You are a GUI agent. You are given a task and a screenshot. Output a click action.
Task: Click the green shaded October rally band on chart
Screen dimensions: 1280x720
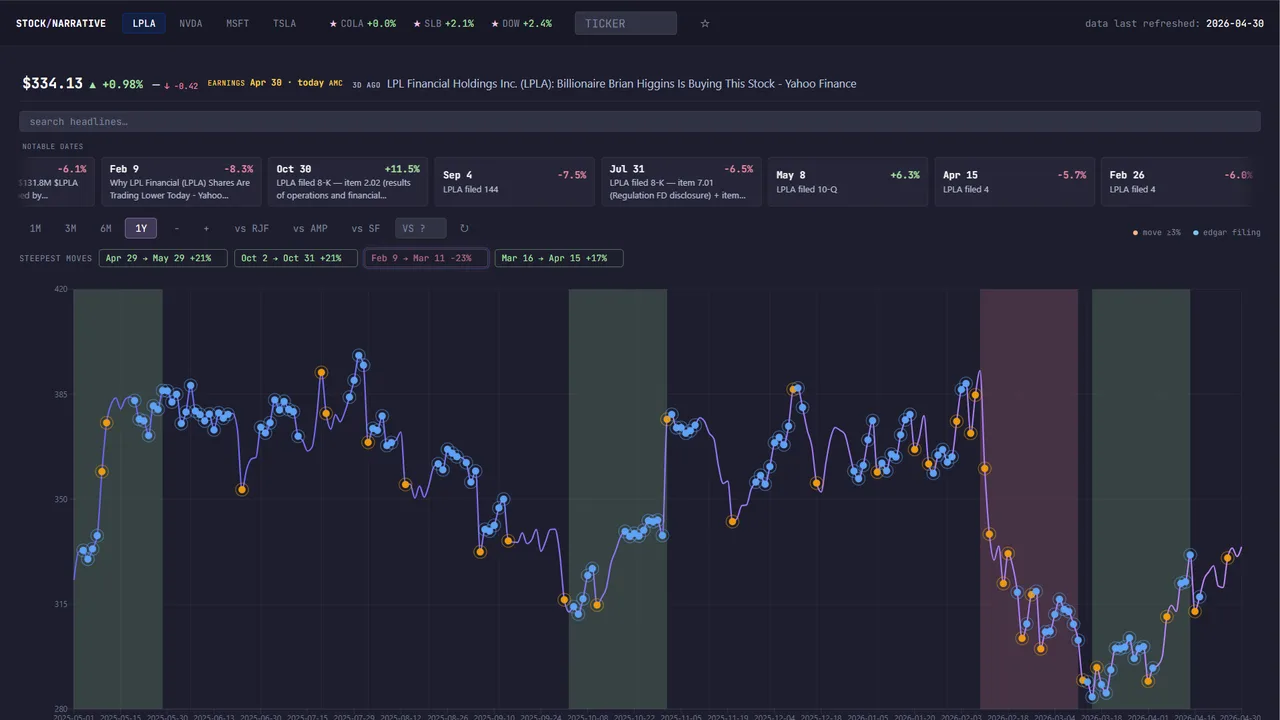(x=617, y=498)
